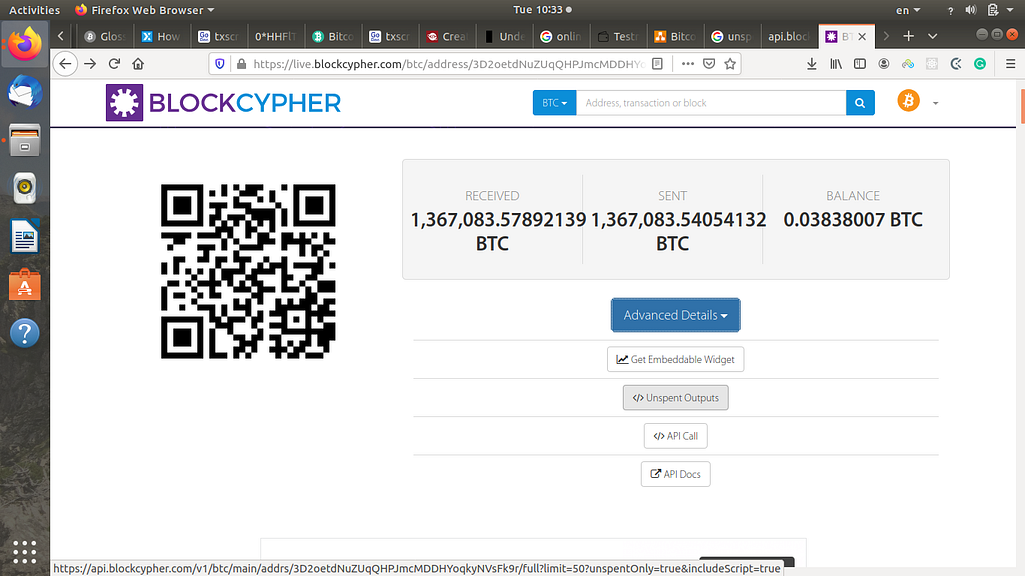Switch to the api.blockcypher browser tab
Image resolution: width=1025 pixels, height=576 pixels.
point(789,36)
